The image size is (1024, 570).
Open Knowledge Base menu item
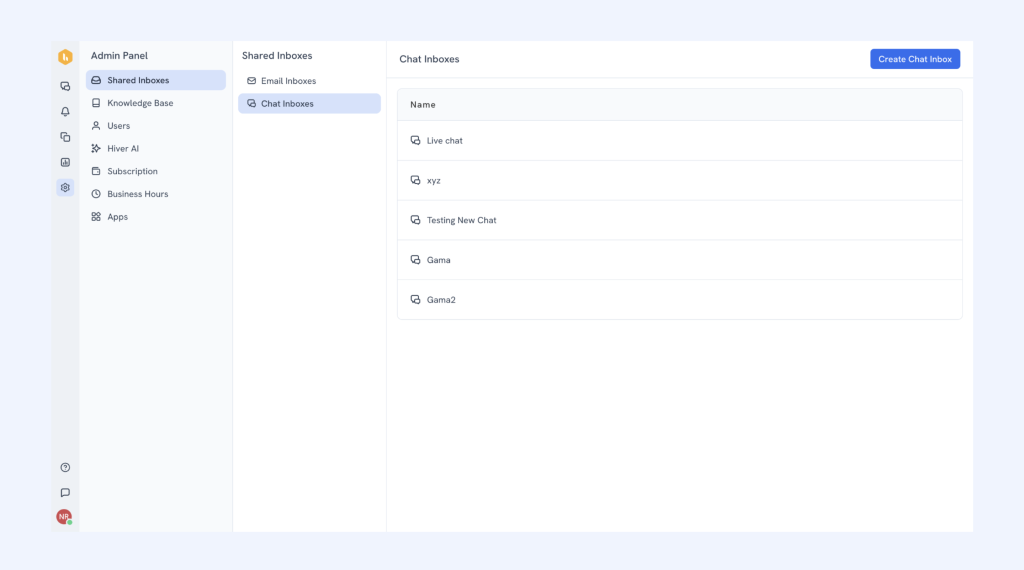coord(140,103)
